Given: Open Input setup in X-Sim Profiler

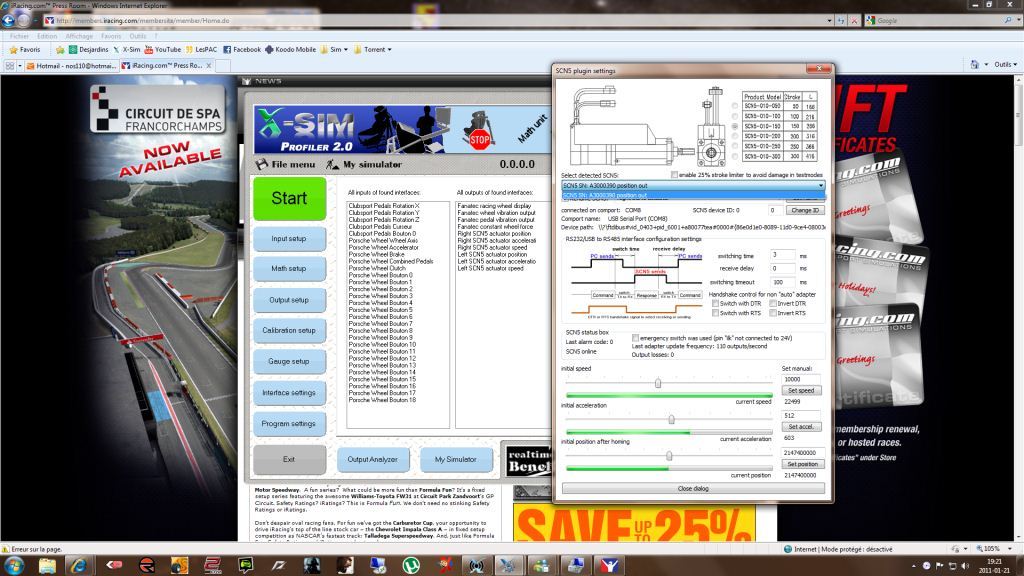Looking at the screenshot, I should click(x=289, y=239).
